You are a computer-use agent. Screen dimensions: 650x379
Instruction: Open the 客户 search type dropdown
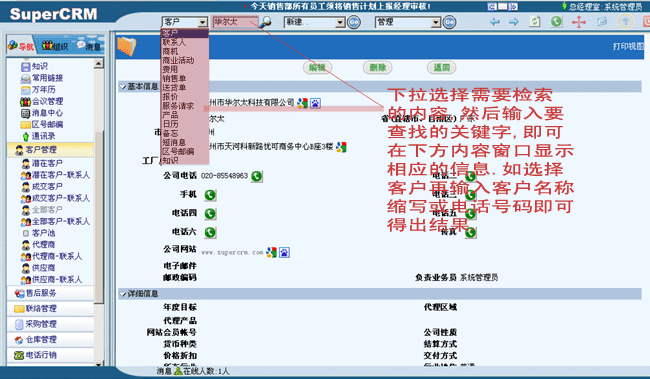[x=202, y=22]
